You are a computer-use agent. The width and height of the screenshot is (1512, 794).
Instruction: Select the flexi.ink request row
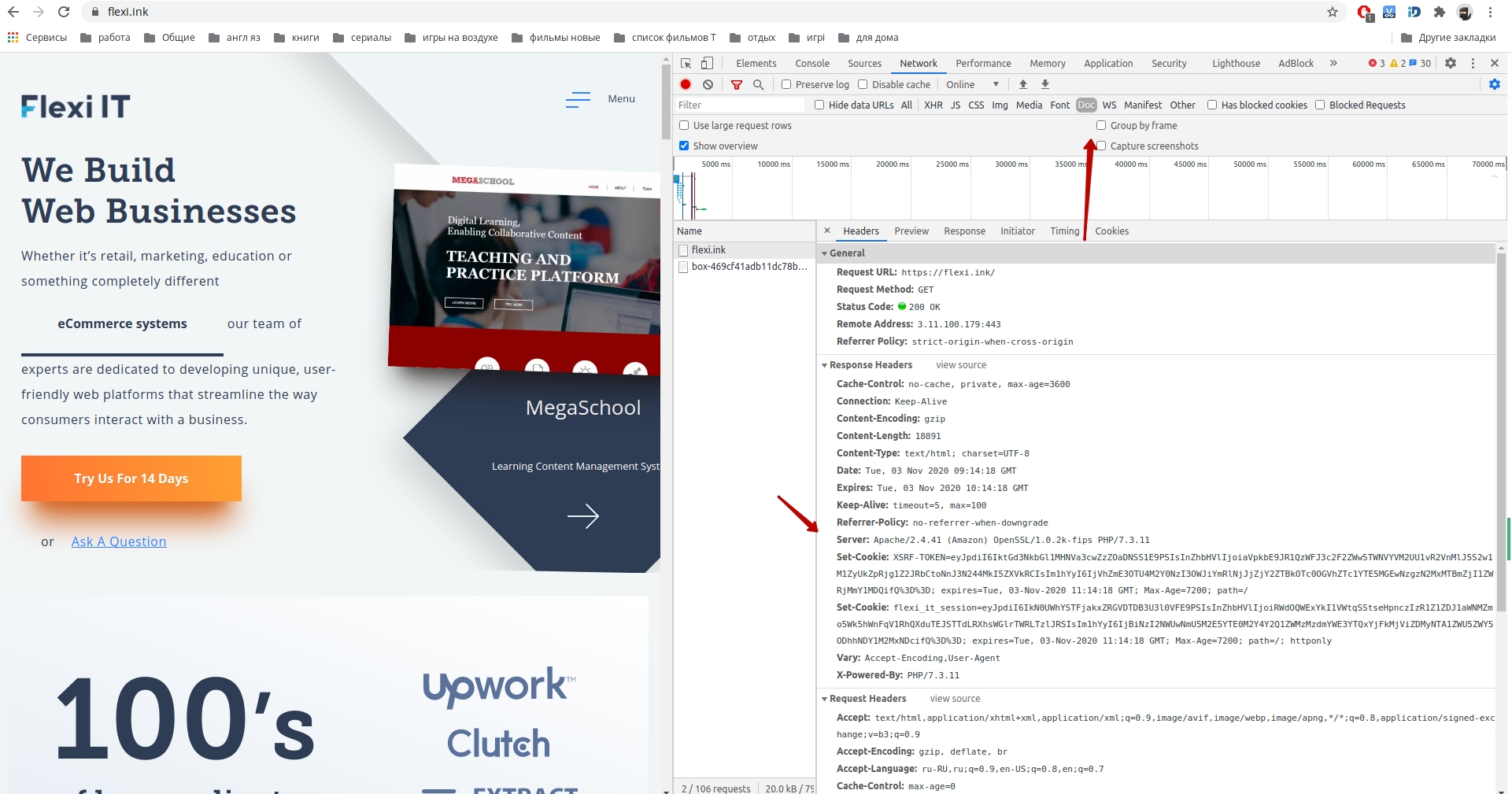745,249
